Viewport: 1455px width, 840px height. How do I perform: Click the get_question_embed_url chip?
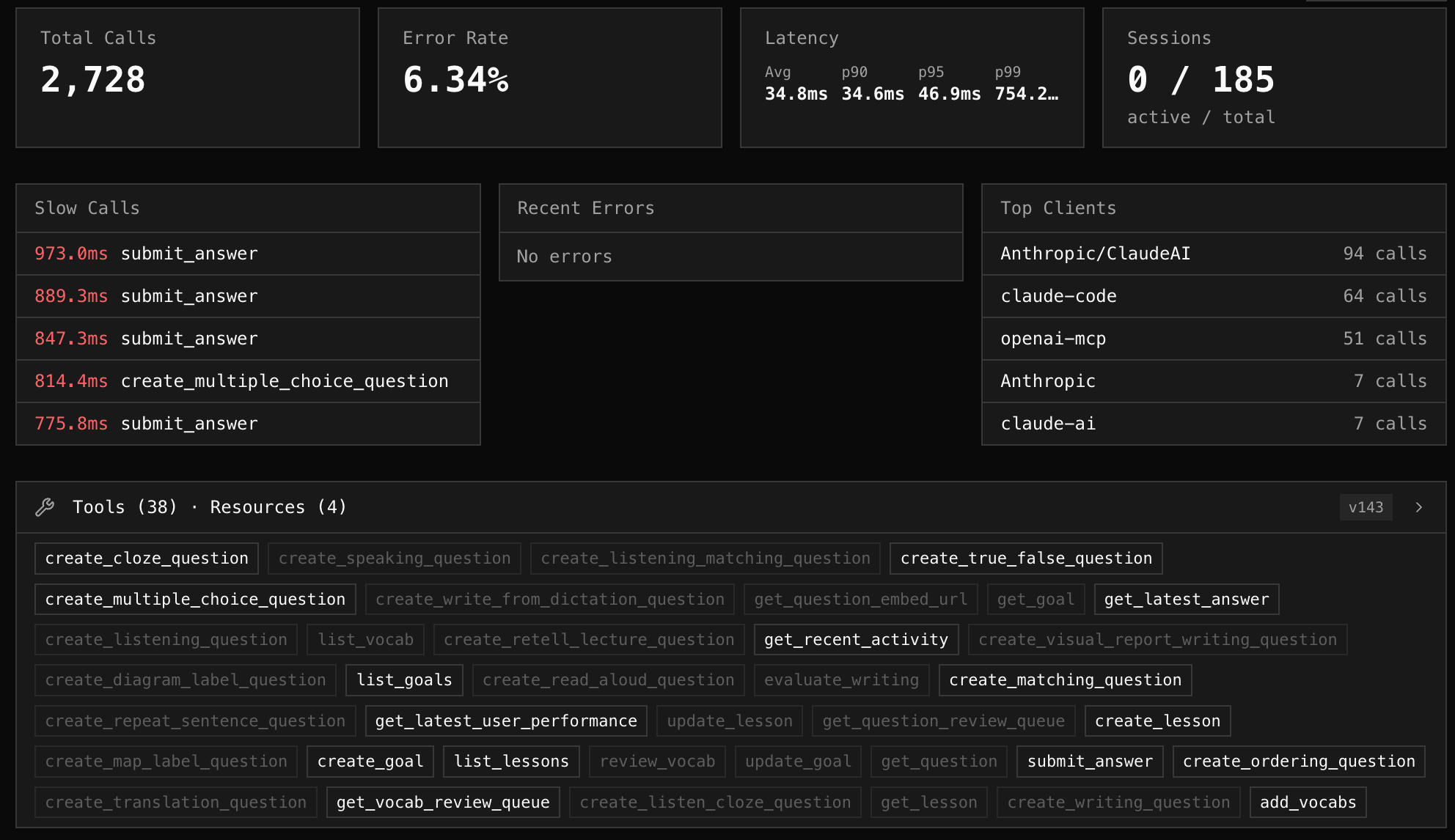(861, 600)
